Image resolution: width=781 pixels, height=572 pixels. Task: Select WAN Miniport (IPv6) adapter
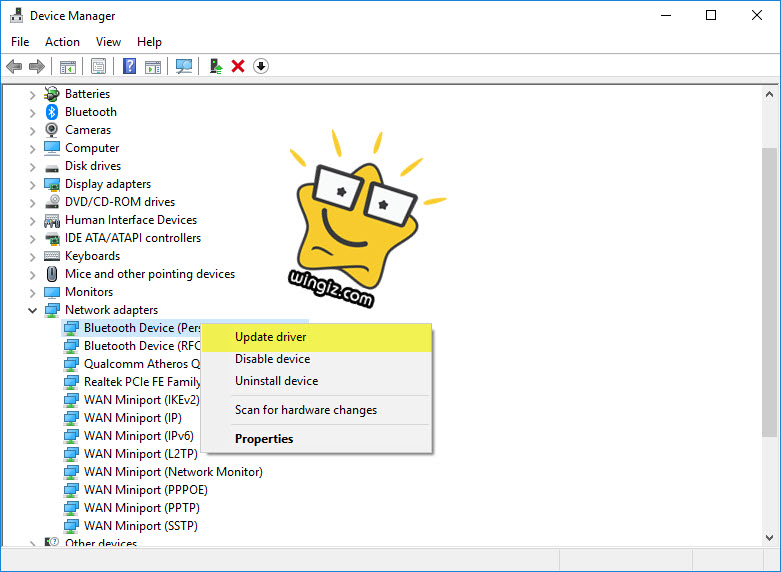[x=138, y=436]
